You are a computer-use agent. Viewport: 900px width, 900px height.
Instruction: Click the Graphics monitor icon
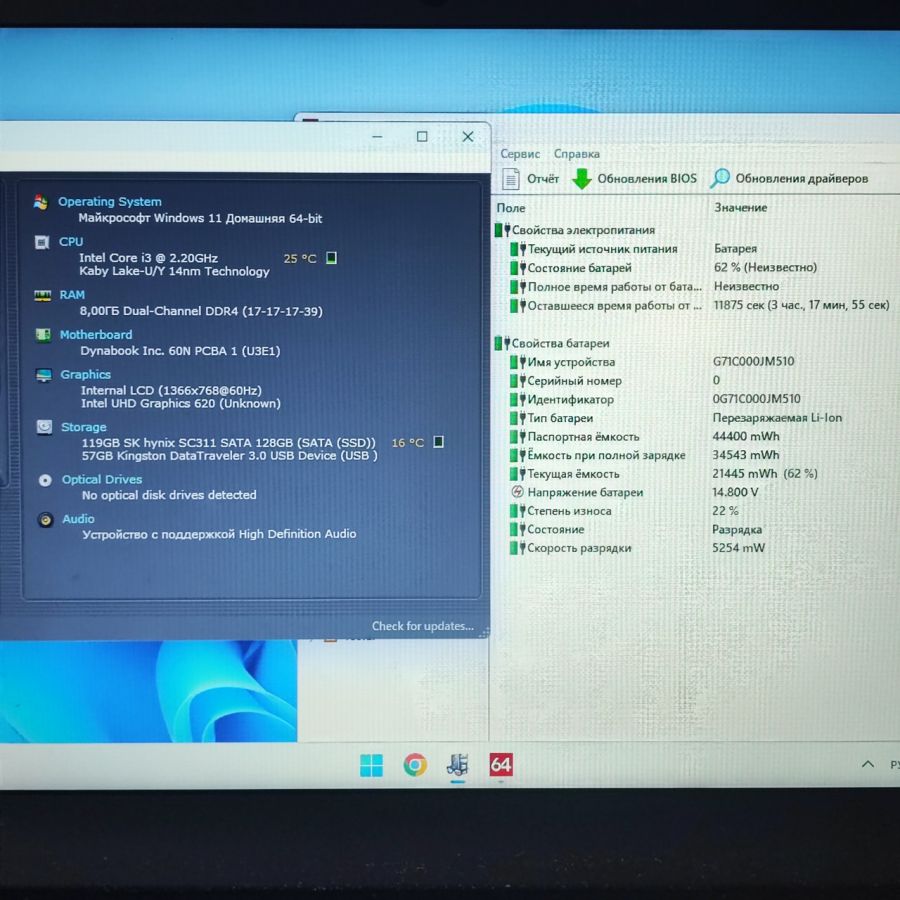point(44,375)
